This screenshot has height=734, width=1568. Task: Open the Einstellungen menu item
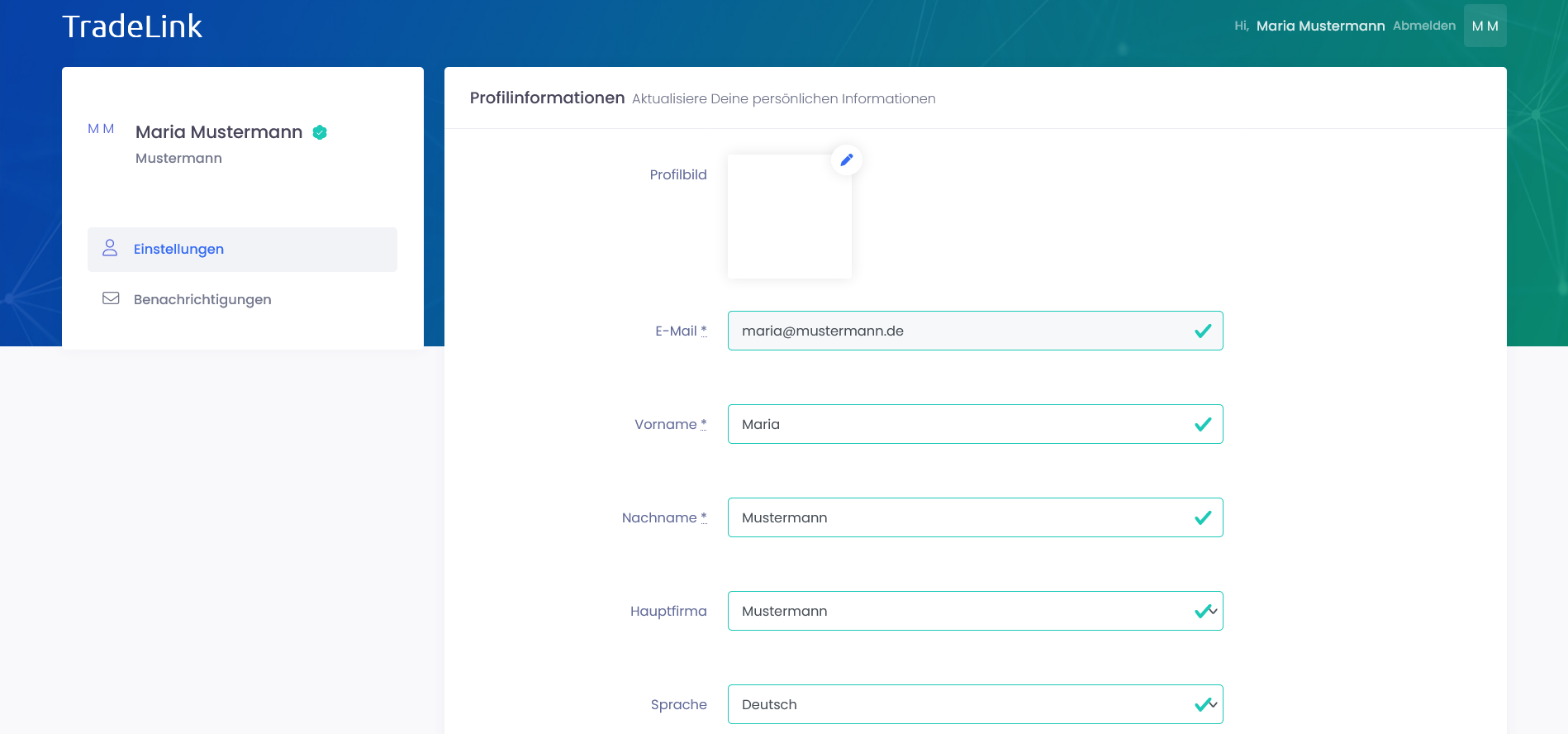pos(178,249)
